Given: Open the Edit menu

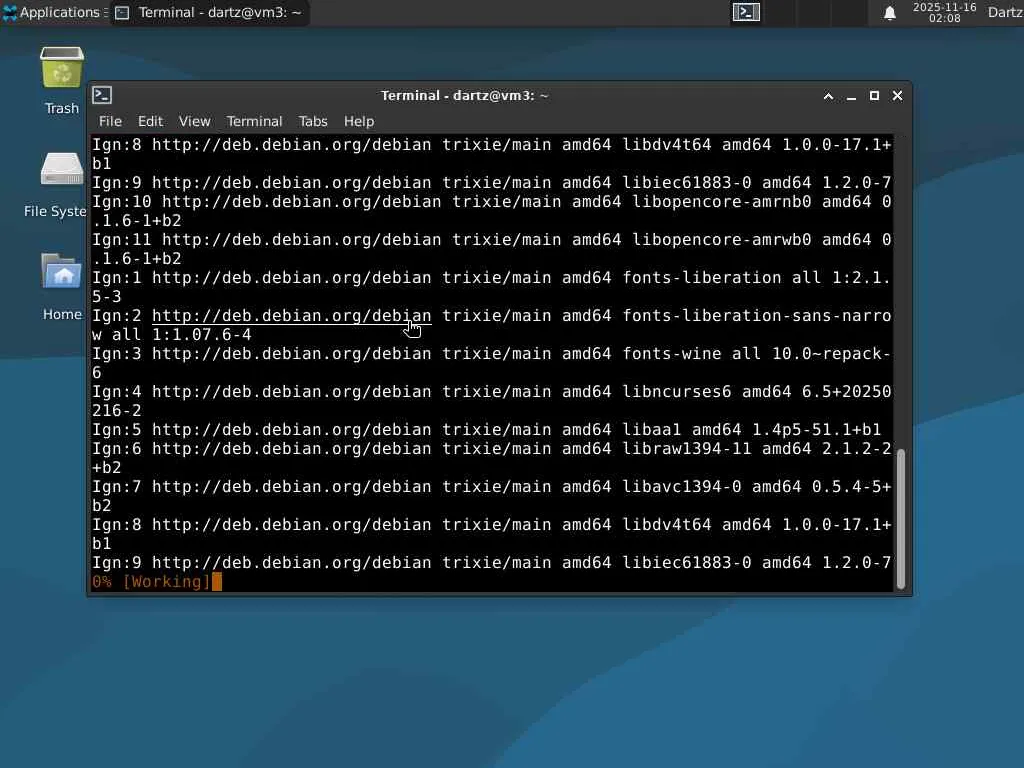Looking at the screenshot, I should point(150,121).
